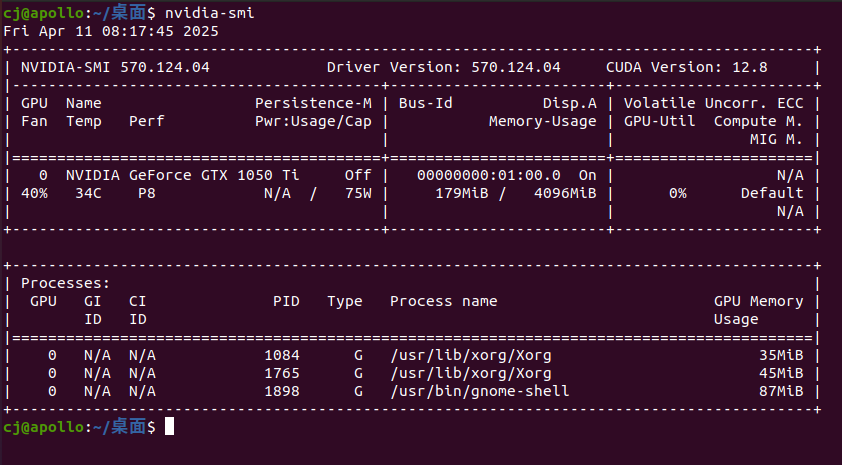Click the terminal cursor at the bottom prompt
Image resolution: width=842 pixels, height=465 pixels.
[169, 426]
